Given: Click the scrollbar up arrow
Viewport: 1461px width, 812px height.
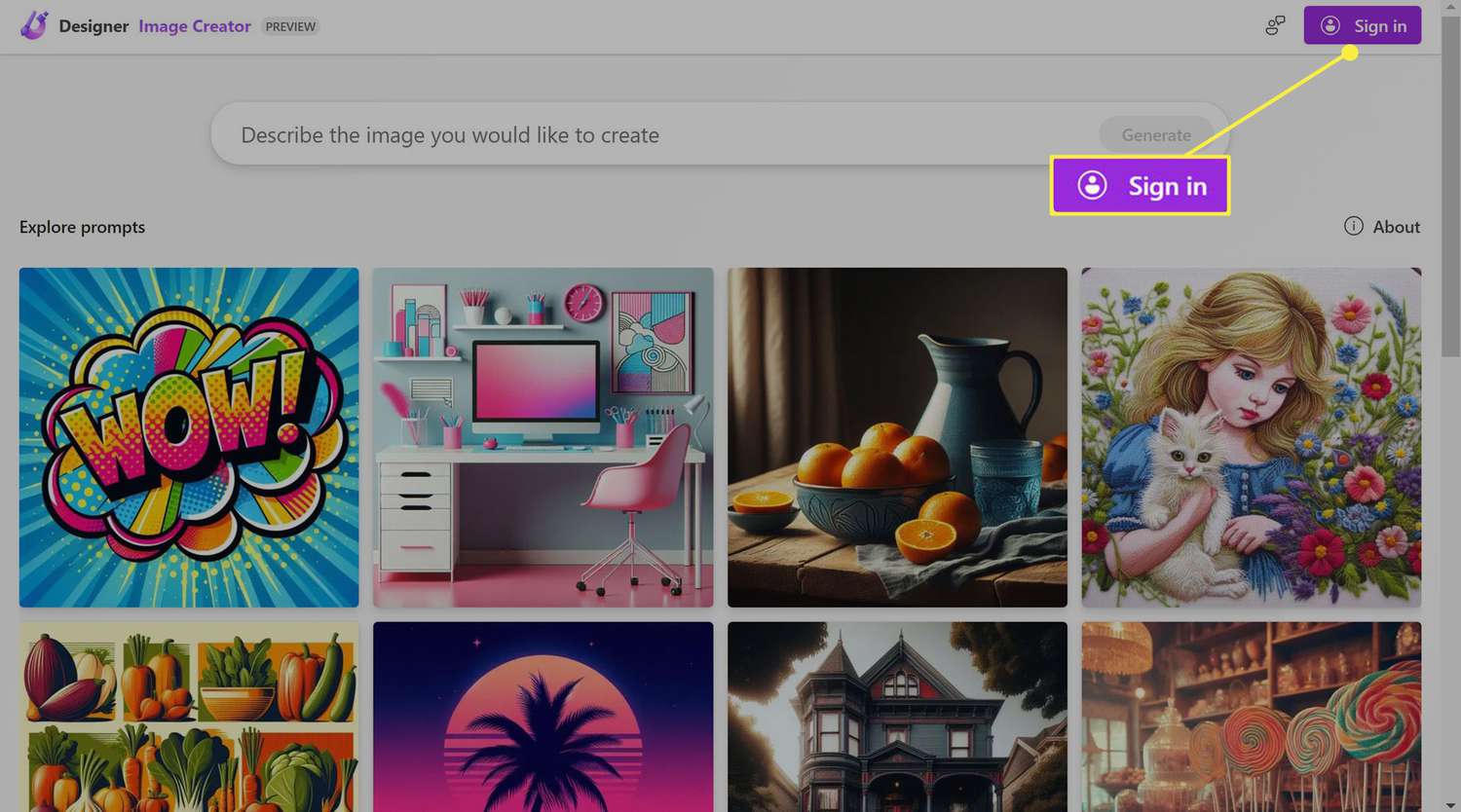Looking at the screenshot, I should coord(1450,6).
